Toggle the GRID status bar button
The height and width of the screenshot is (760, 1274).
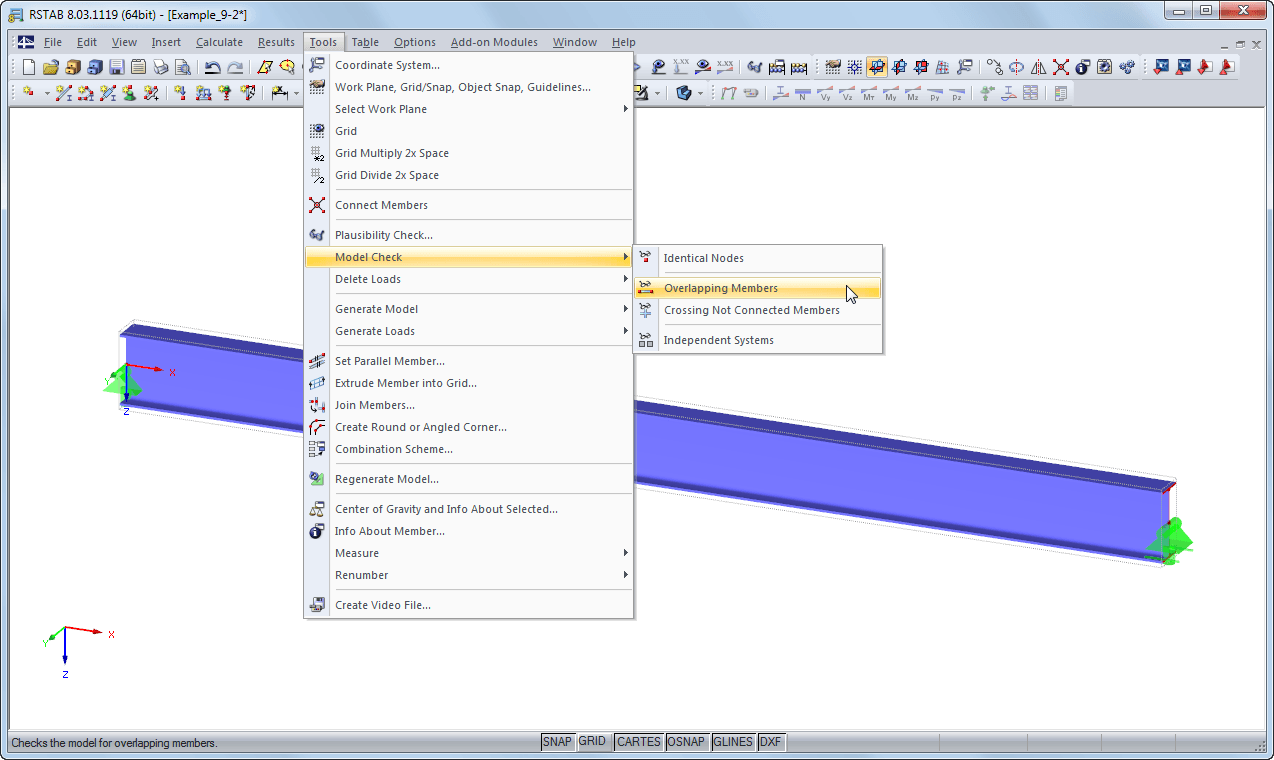(592, 742)
